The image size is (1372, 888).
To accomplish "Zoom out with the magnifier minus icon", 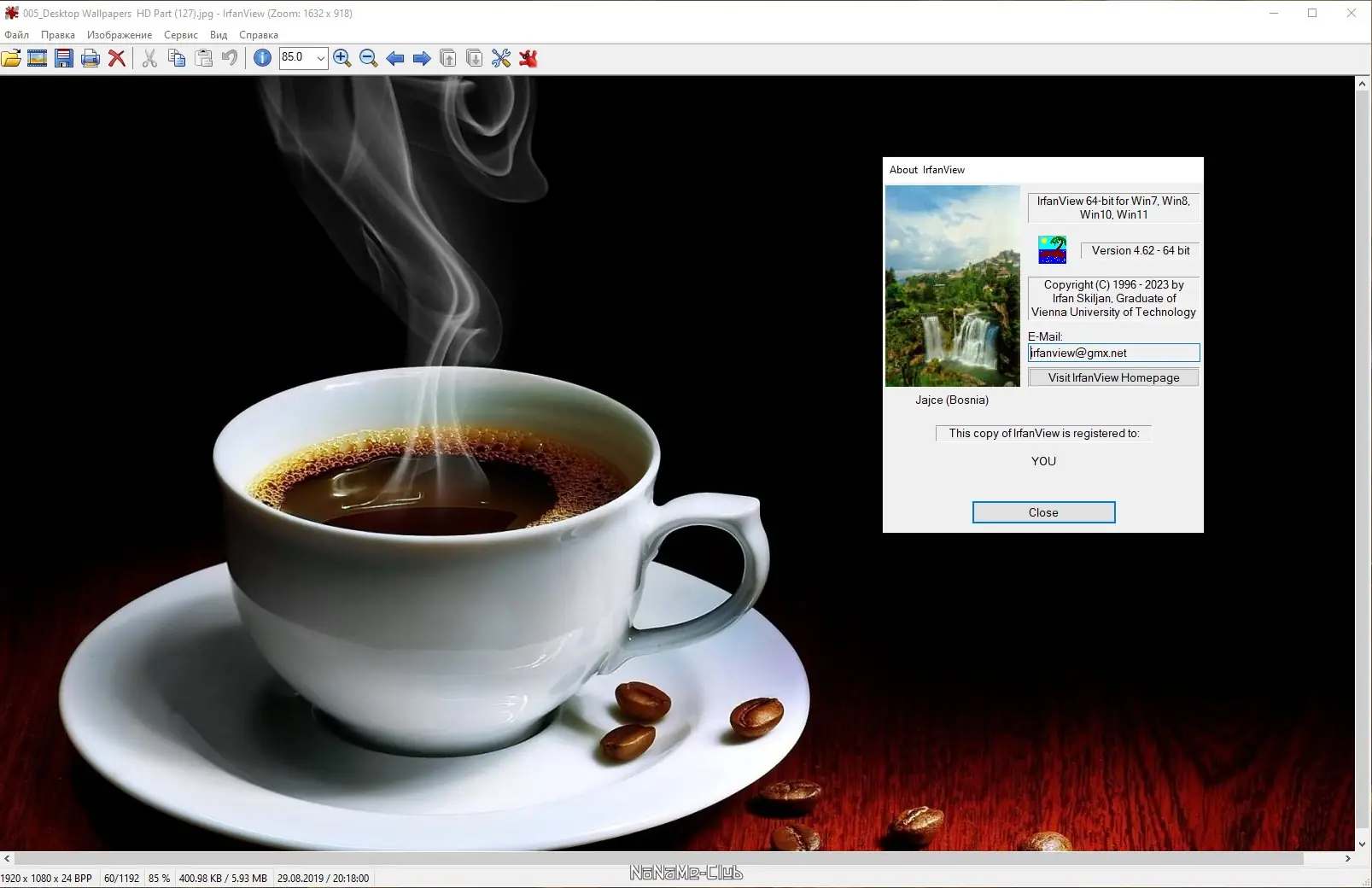I will (369, 58).
